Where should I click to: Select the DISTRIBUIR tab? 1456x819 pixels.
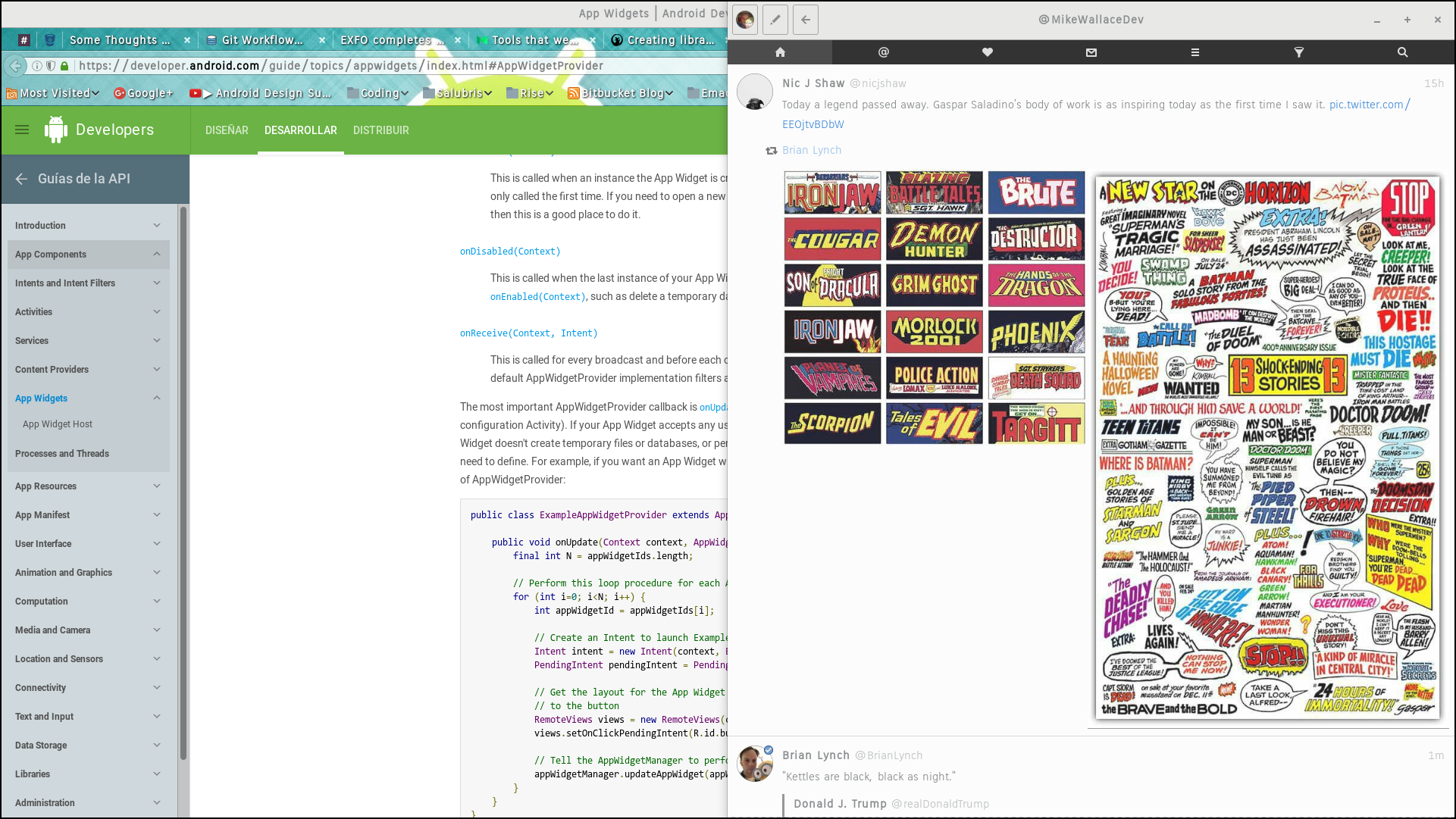[381, 130]
